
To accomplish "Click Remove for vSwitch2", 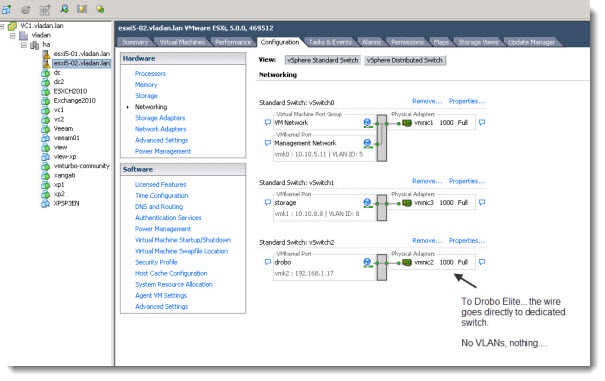I will pyautogui.click(x=427, y=240).
